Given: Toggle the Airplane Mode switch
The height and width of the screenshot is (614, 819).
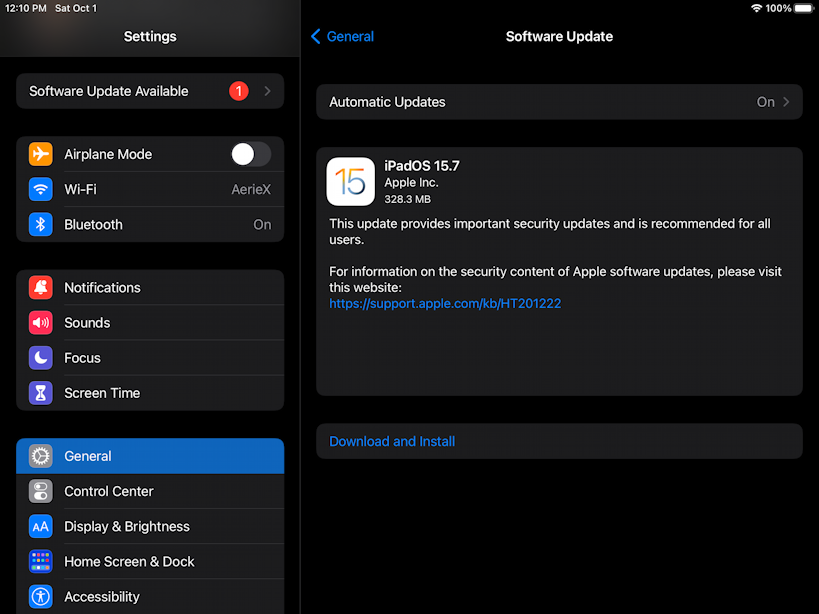Looking at the screenshot, I should (x=251, y=154).
